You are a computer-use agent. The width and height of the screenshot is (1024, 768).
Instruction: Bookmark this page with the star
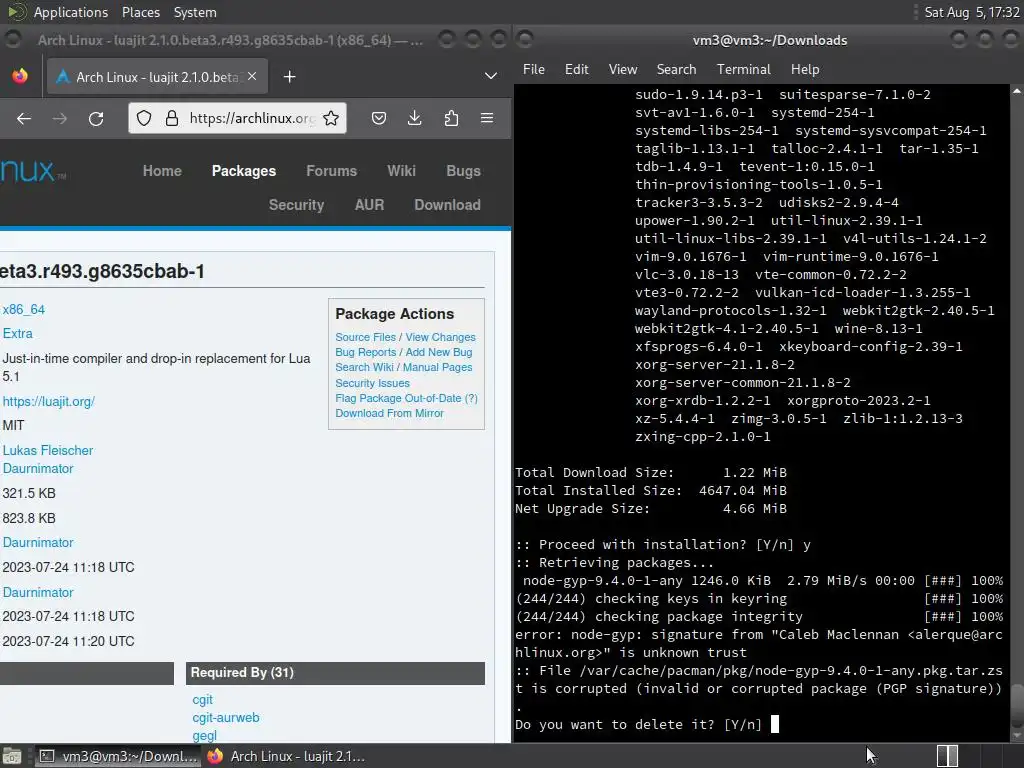331,118
